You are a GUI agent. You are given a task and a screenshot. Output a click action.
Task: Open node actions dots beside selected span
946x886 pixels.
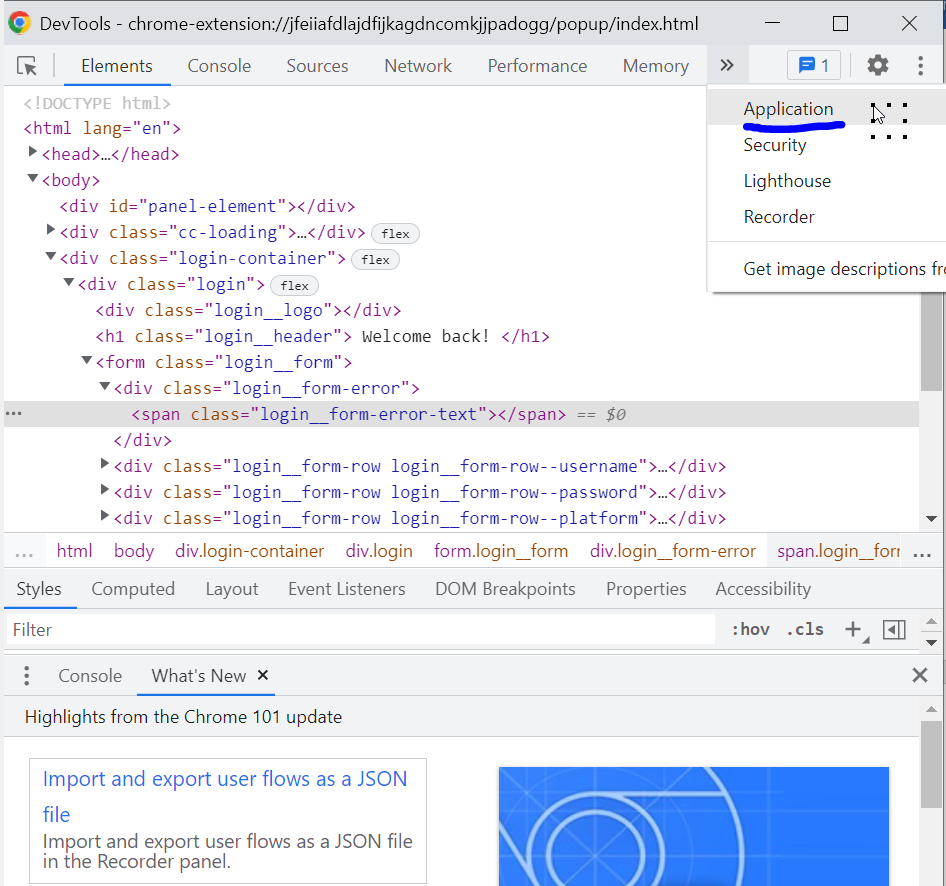(x=13, y=414)
